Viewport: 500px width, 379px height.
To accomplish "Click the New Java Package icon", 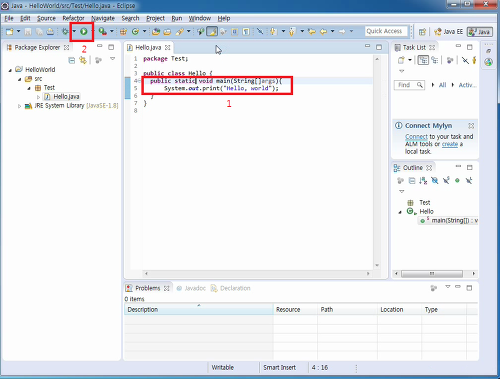I will coord(123,32).
